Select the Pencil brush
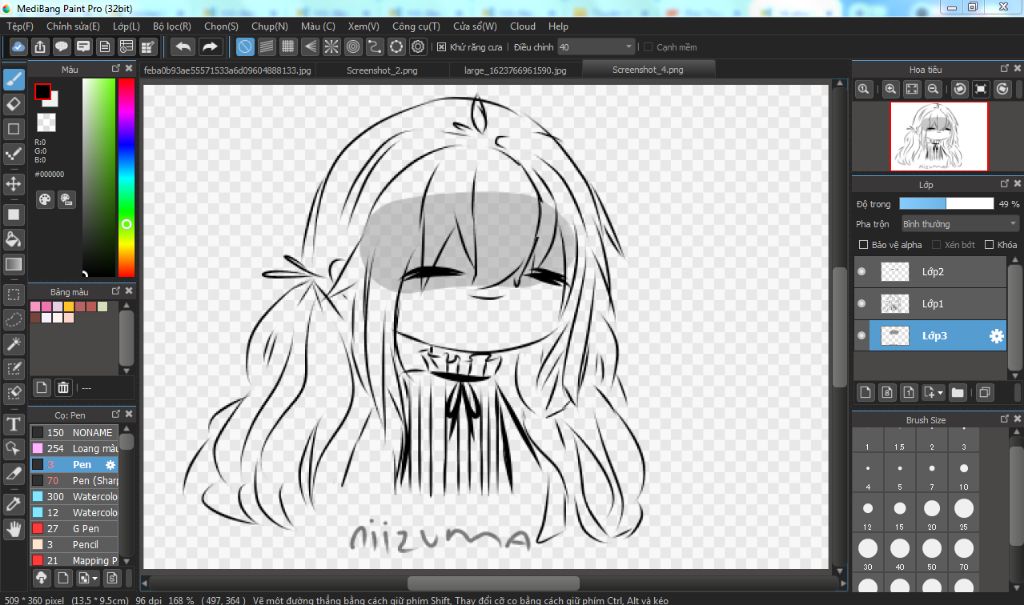 tap(74, 544)
